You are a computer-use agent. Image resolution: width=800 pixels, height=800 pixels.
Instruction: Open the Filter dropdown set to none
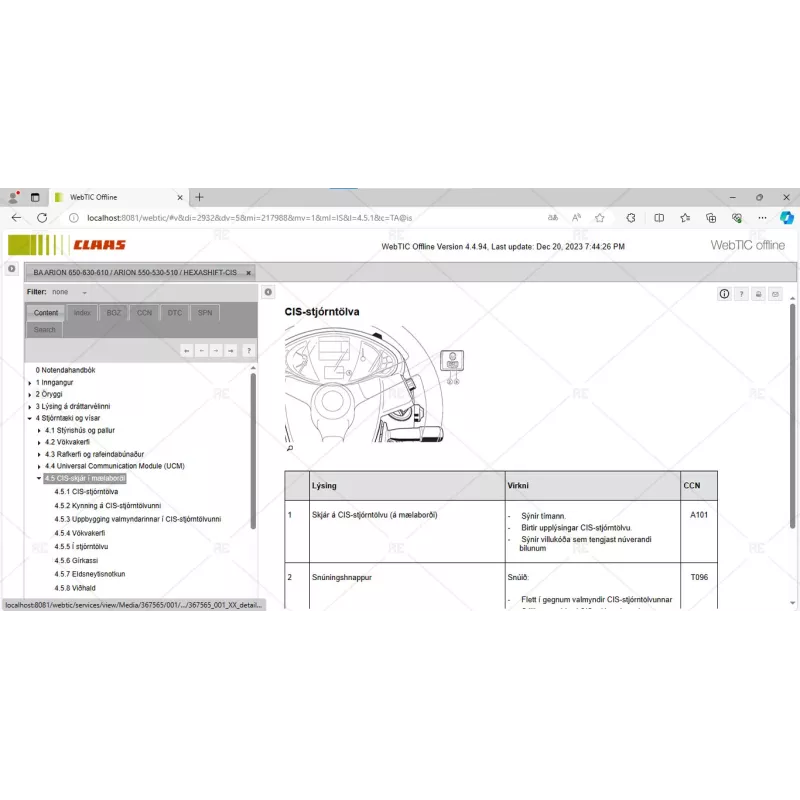tap(68, 291)
